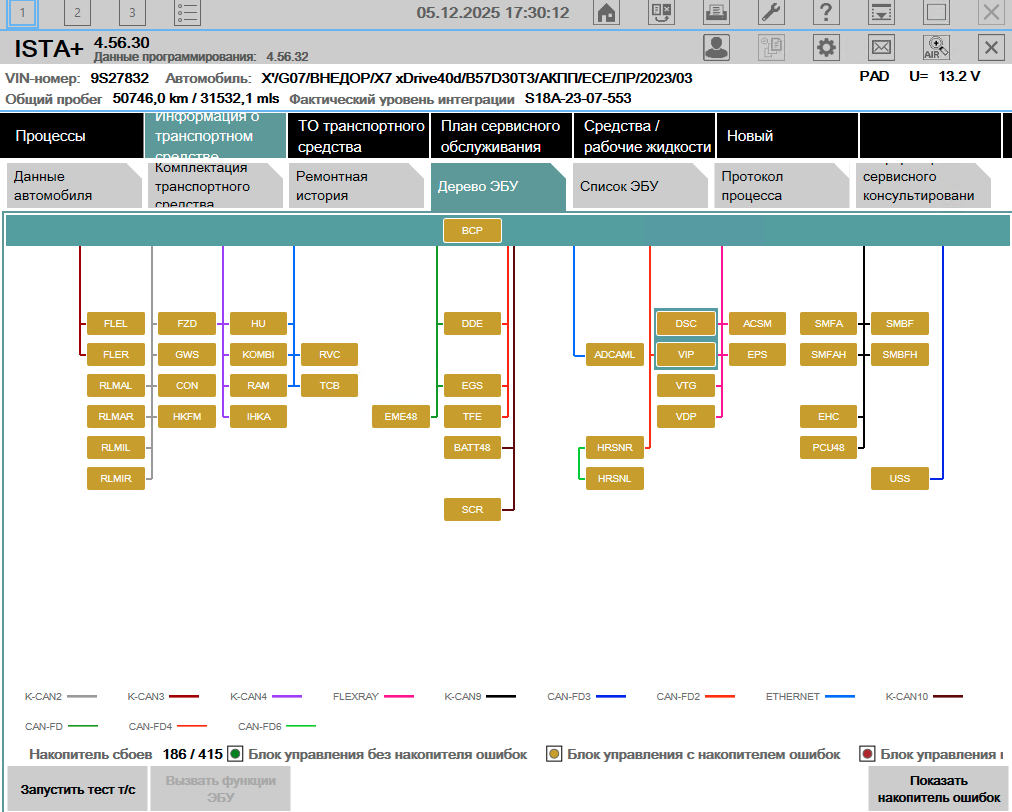
Task: Select the SCR control unit block
Action: tap(472, 509)
